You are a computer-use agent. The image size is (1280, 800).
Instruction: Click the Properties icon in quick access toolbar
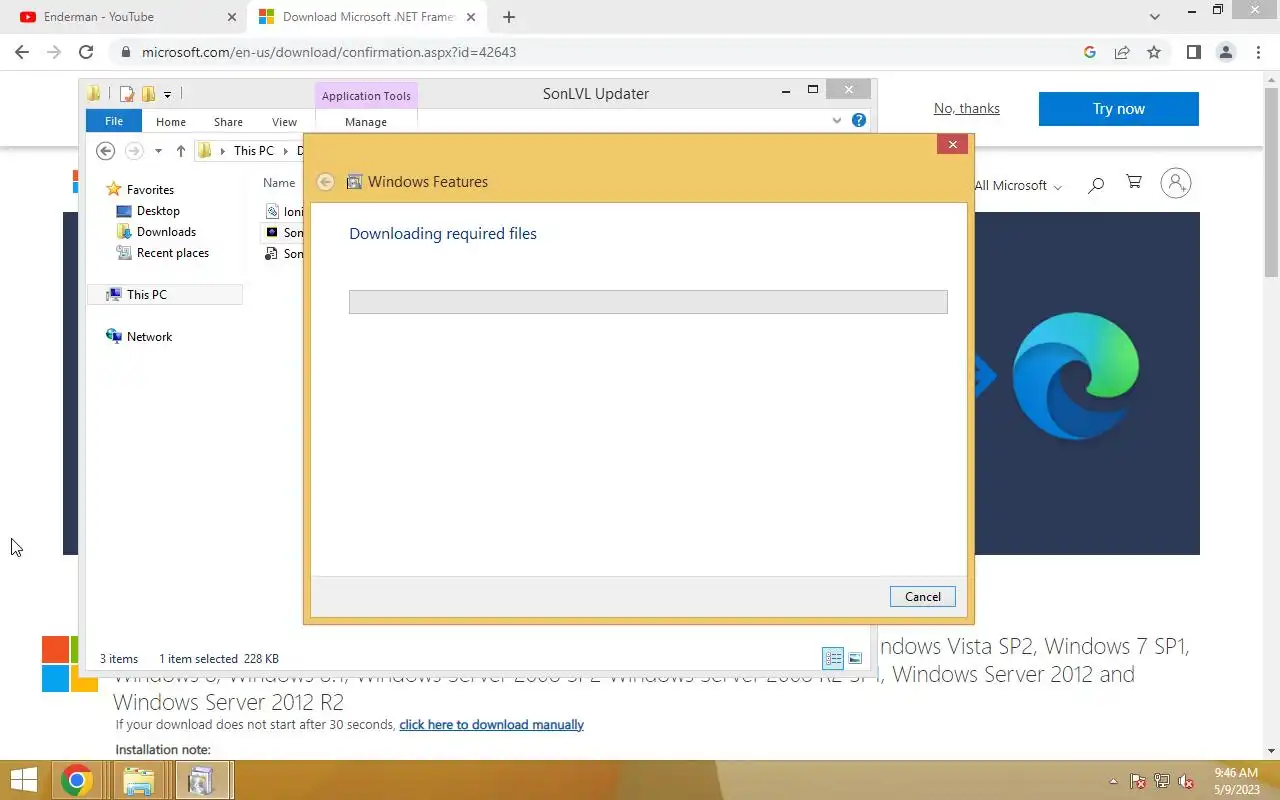127,94
